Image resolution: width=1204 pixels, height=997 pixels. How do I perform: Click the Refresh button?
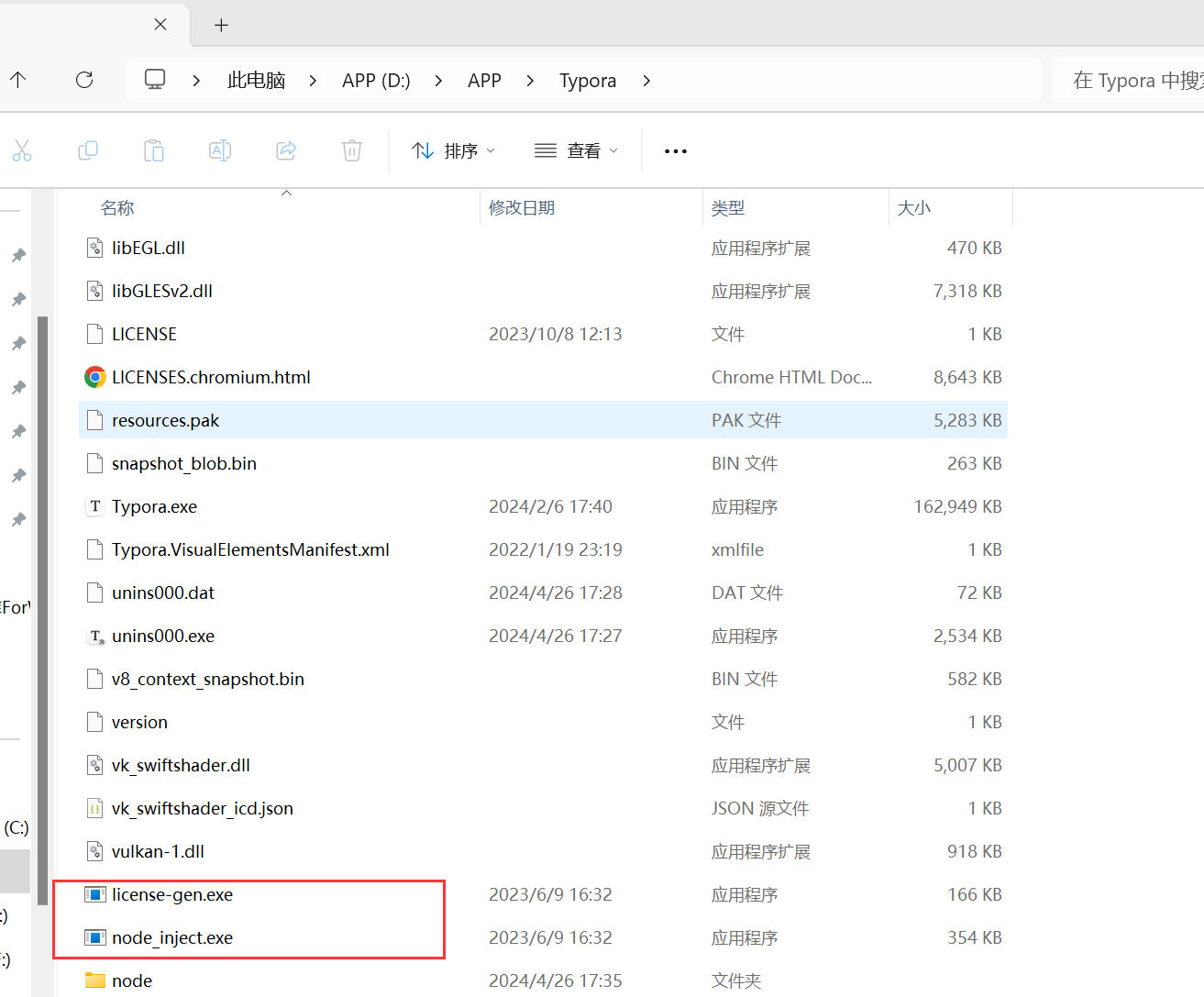[x=84, y=80]
